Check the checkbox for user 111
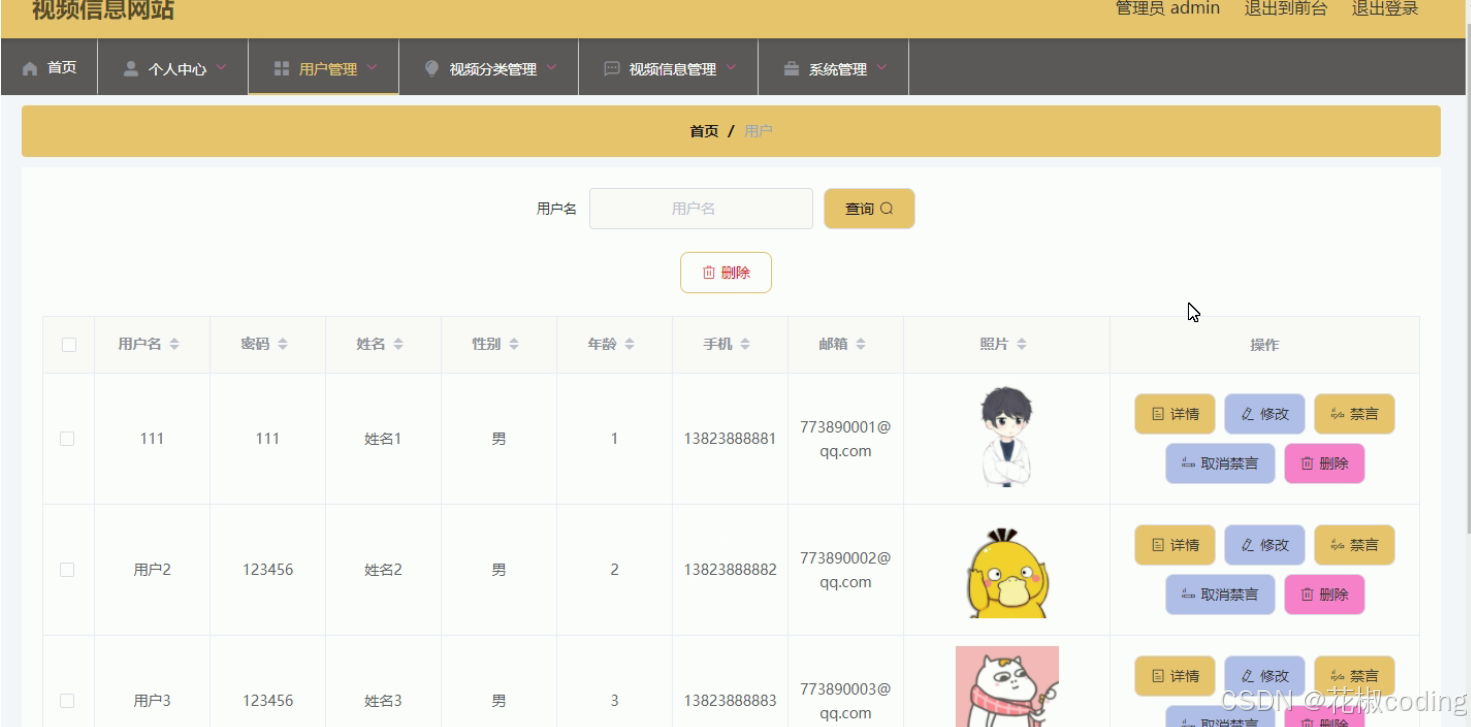The width and height of the screenshot is (1471, 727). [67, 438]
